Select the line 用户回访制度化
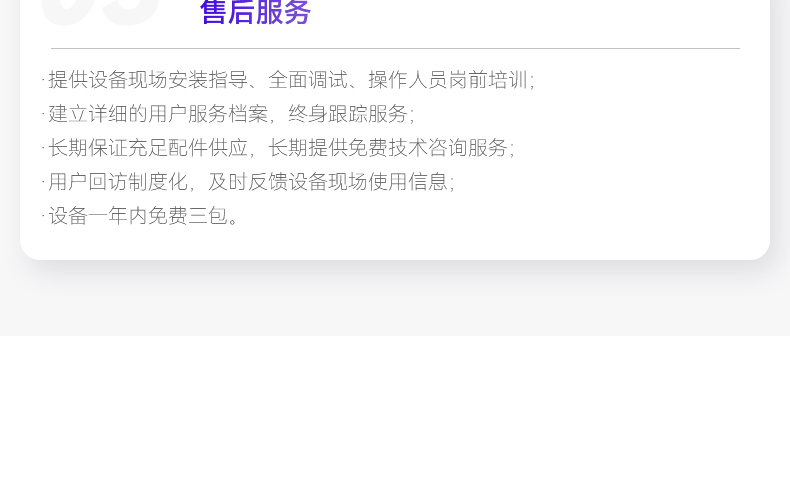Screen dimensions: 790x500 click(x=248, y=181)
